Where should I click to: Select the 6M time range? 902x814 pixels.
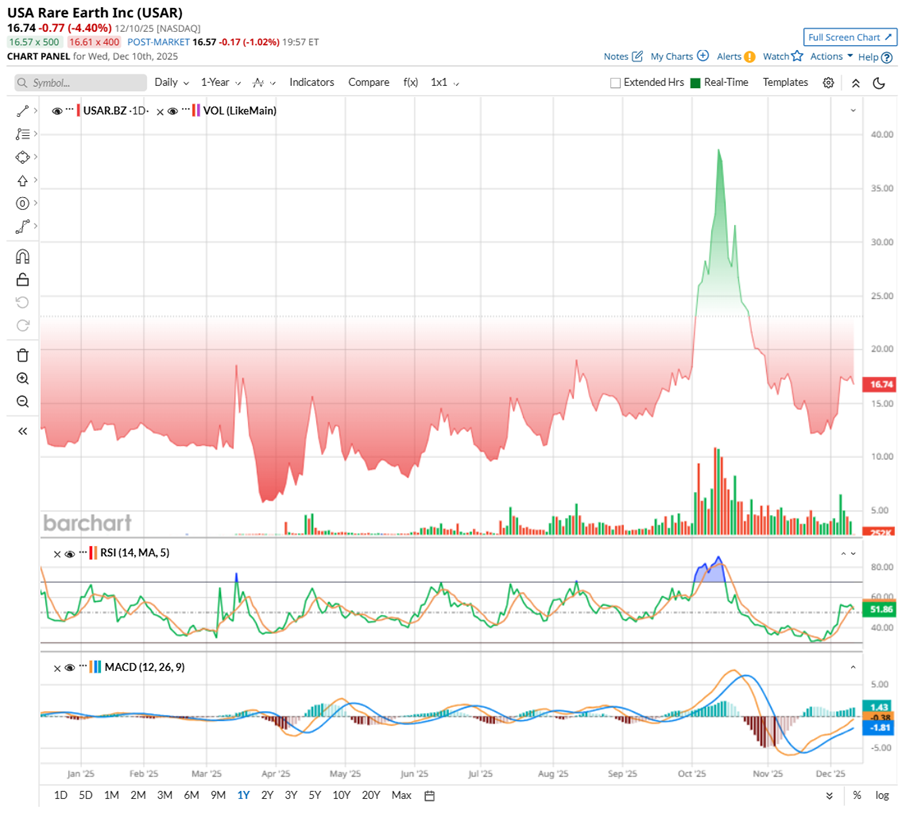coord(191,795)
